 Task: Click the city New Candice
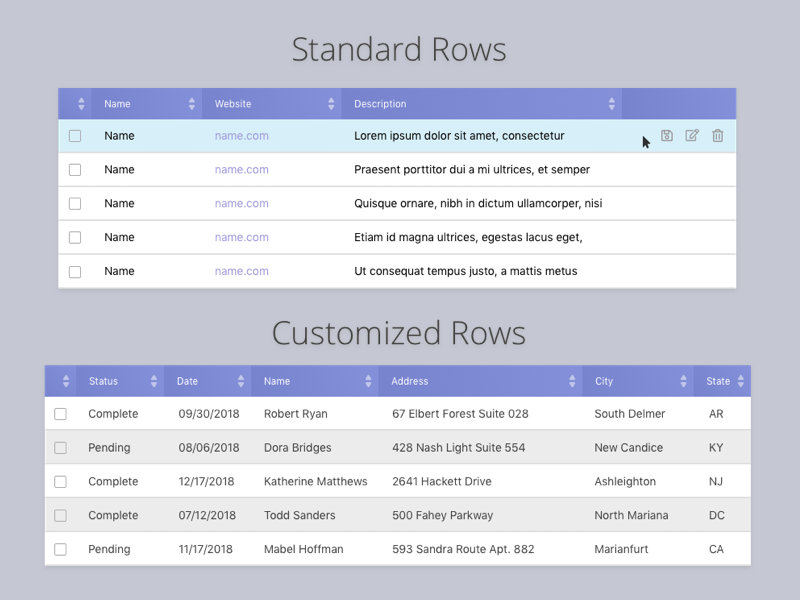[x=629, y=447]
